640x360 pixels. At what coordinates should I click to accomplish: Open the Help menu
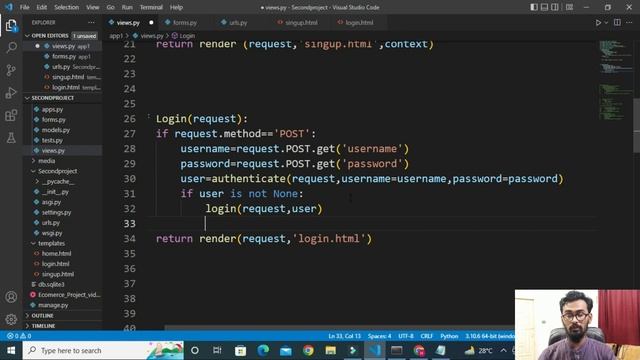(x=176, y=7)
